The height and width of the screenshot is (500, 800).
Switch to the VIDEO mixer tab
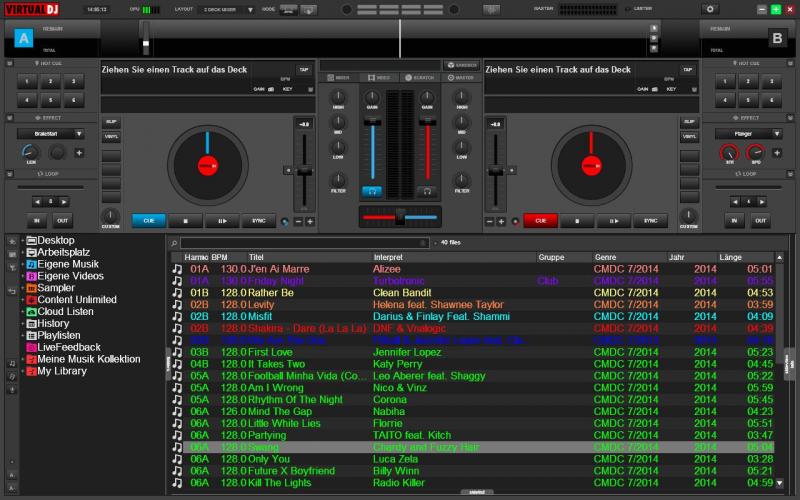381,77
